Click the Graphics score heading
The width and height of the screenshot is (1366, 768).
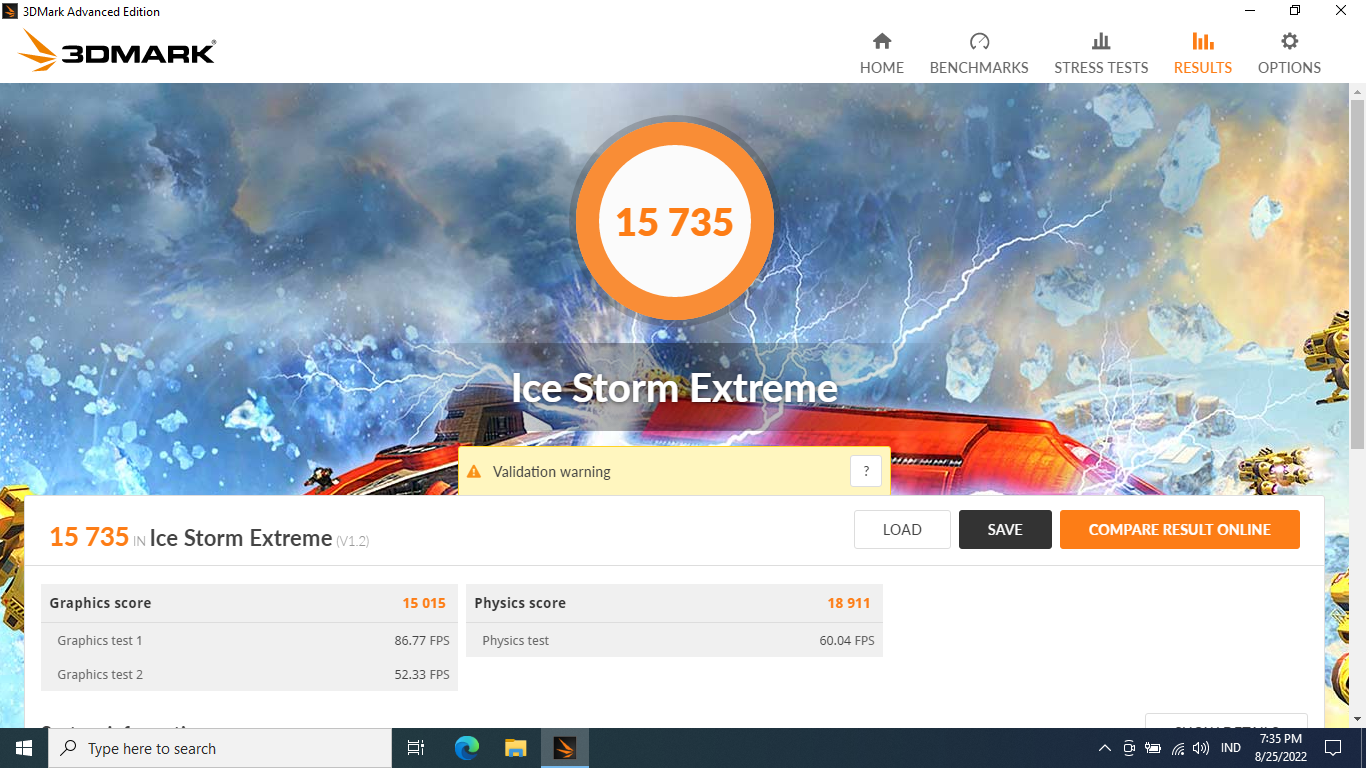(100, 603)
